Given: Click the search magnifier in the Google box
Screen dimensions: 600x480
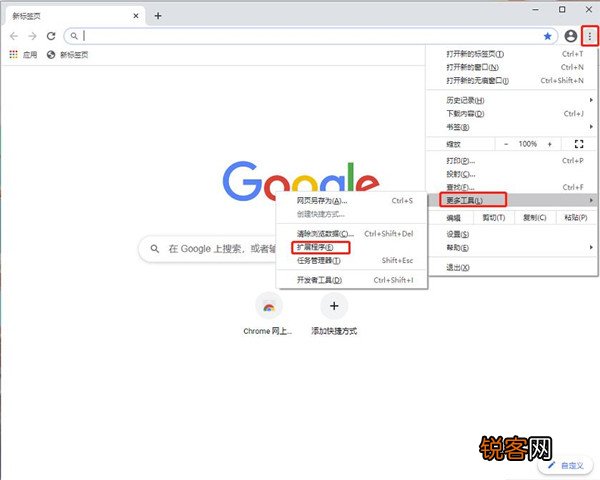Looking at the screenshot, I should [x=155, y=249].
